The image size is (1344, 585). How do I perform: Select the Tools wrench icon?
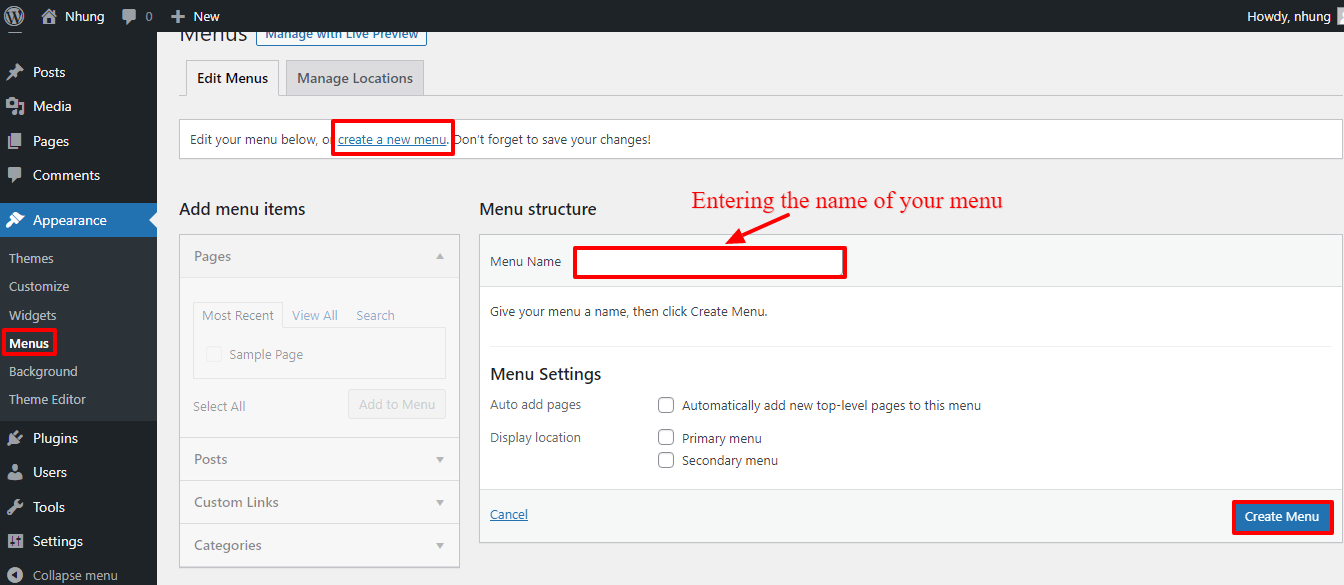point(16,506)
